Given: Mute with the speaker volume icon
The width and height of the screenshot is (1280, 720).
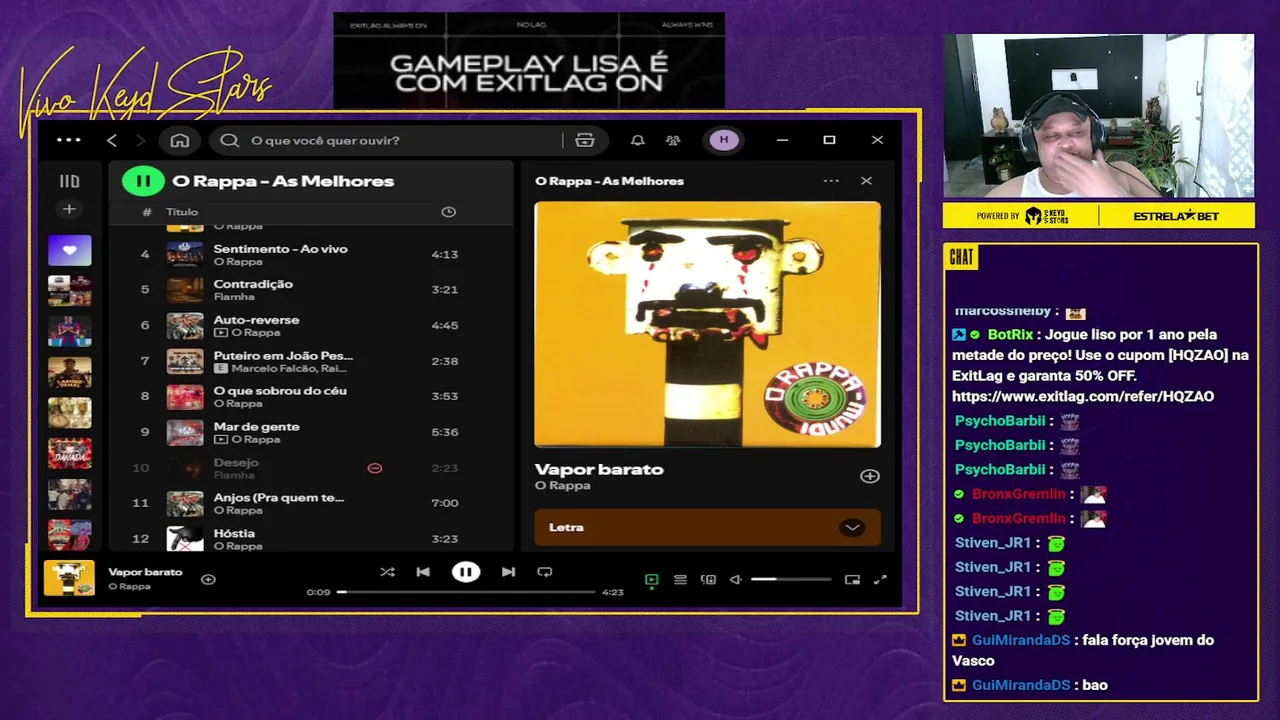Looking at the screenshot, I should point(735,579).
